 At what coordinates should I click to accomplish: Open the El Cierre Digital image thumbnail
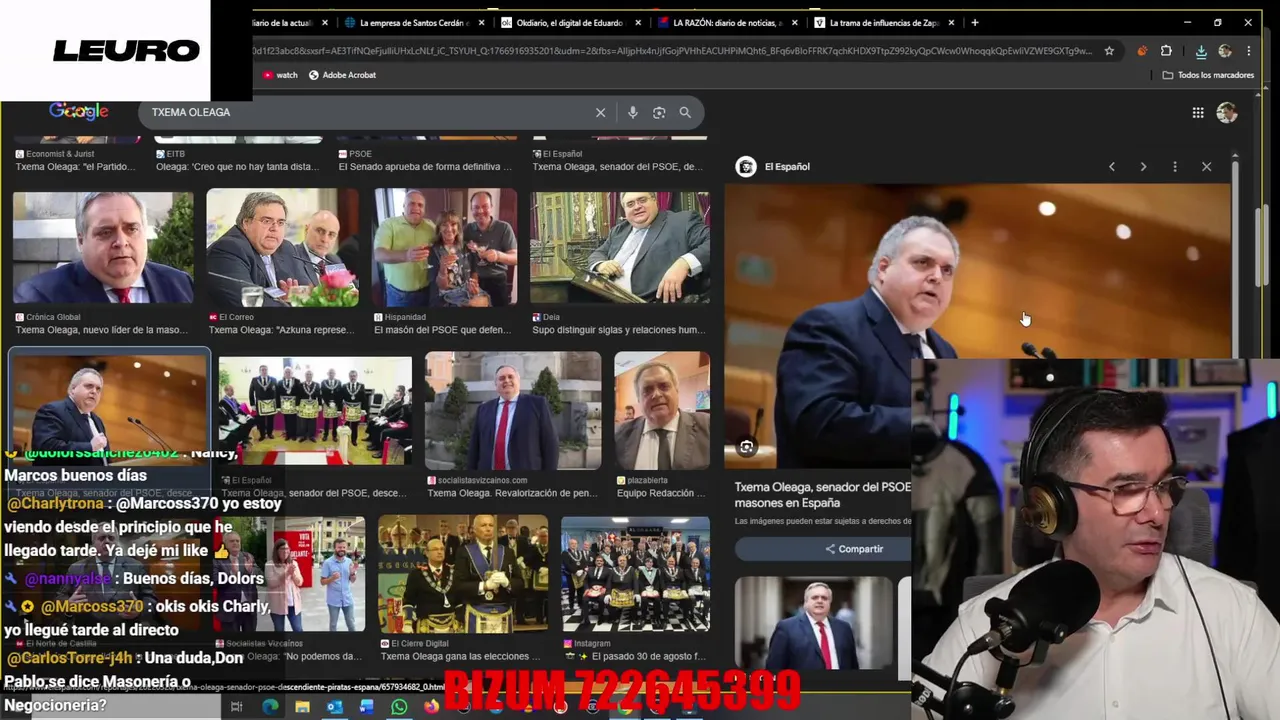(463, 574)
